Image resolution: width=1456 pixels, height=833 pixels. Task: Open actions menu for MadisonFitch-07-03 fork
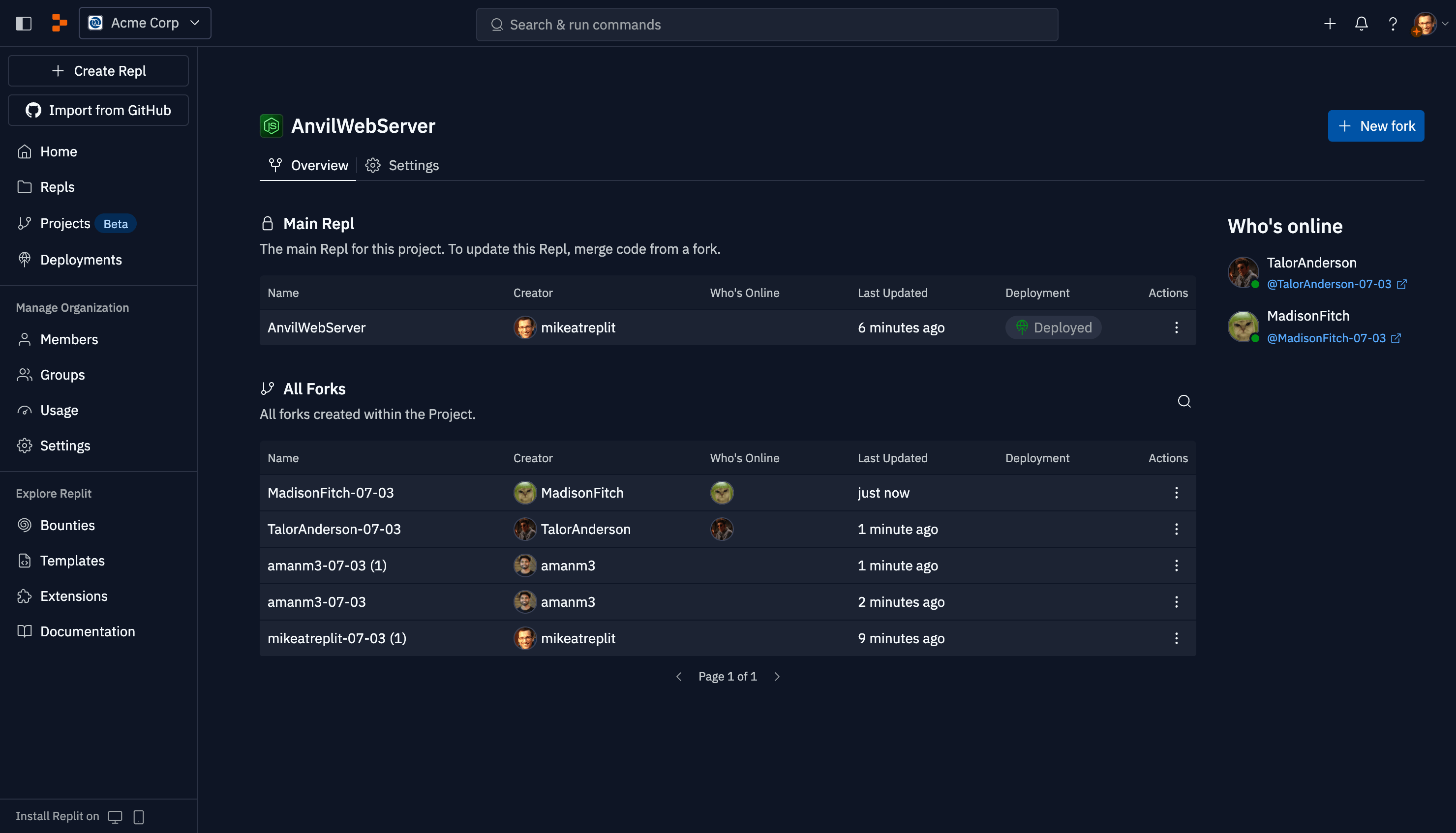tap(1176, 493)
